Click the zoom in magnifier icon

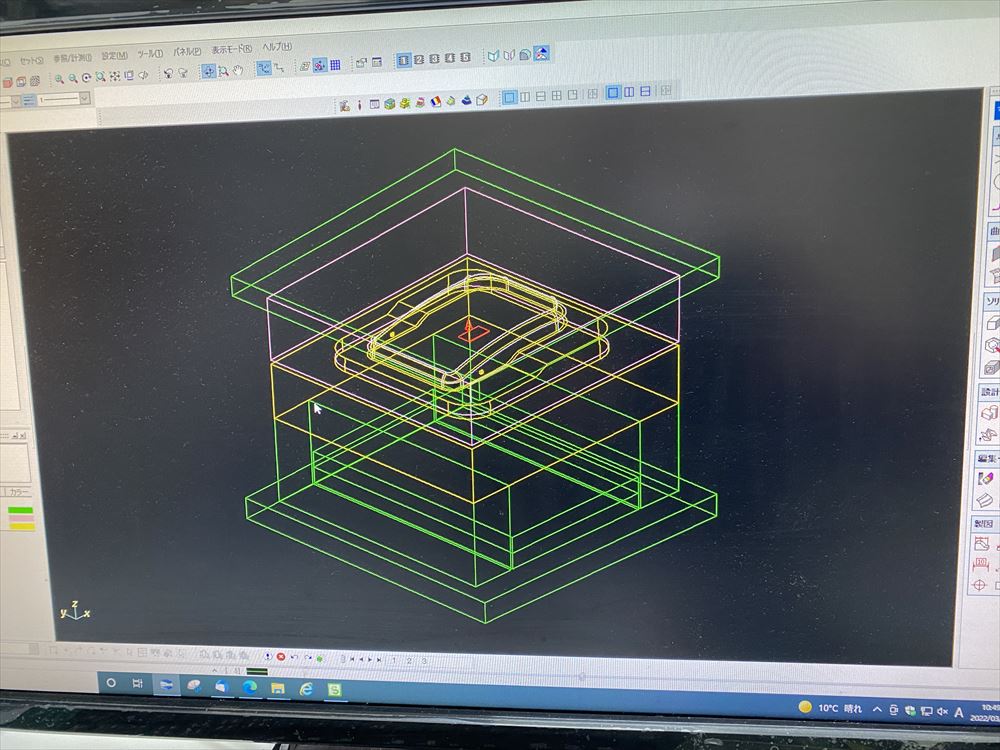[x=59, y=79]
